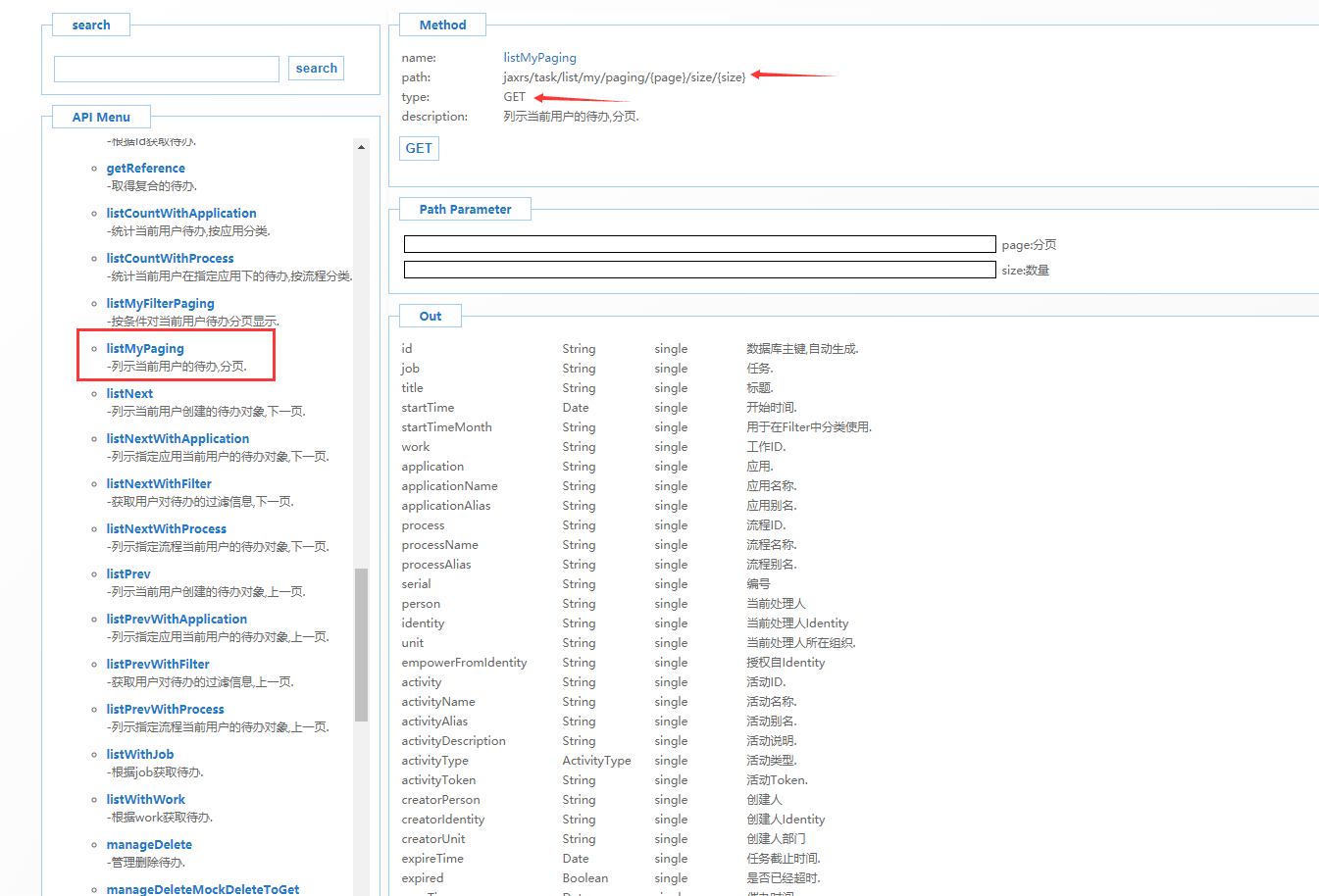Click the Boolean type for expired

click(x=584, y=878)
